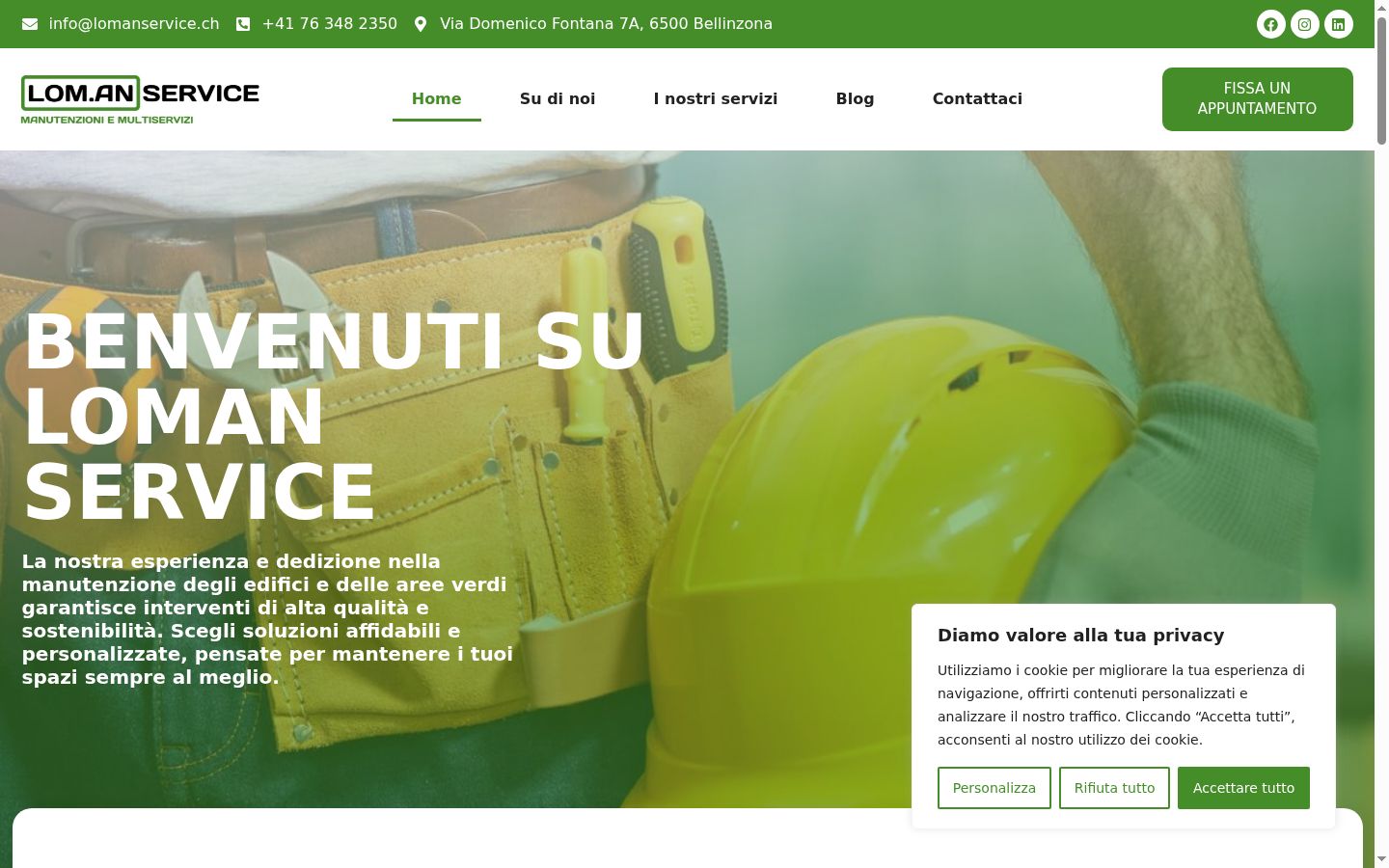
Task: Open info@lomanservice.ch email link
Action: point(134,24)
